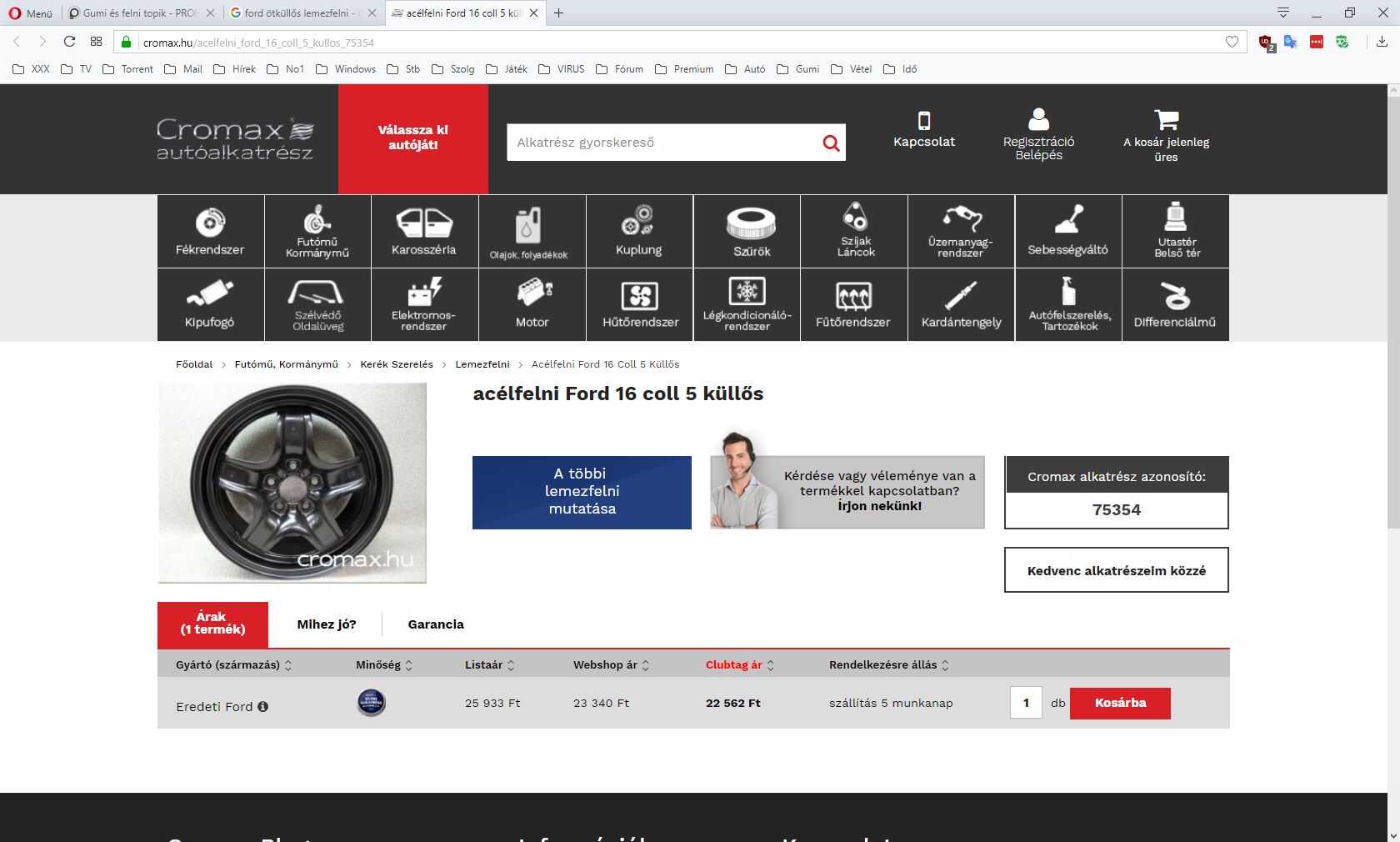This screenshot has height=842, width=1400.
Task: Sort by Gyártó (származás) column
Action: click(x=234, y=664)
